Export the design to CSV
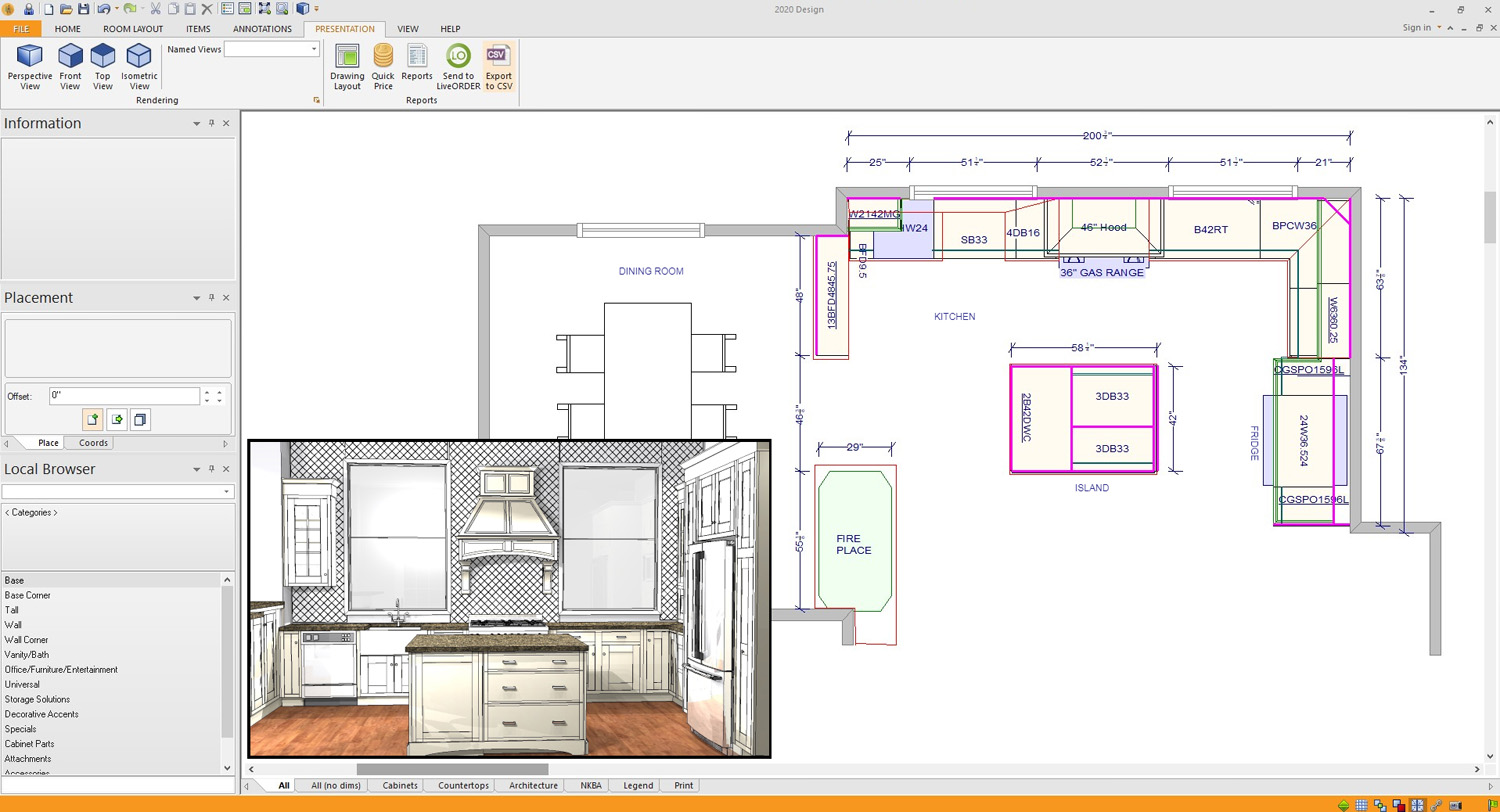Screen dimensions: 1500x812 point(497,66)
